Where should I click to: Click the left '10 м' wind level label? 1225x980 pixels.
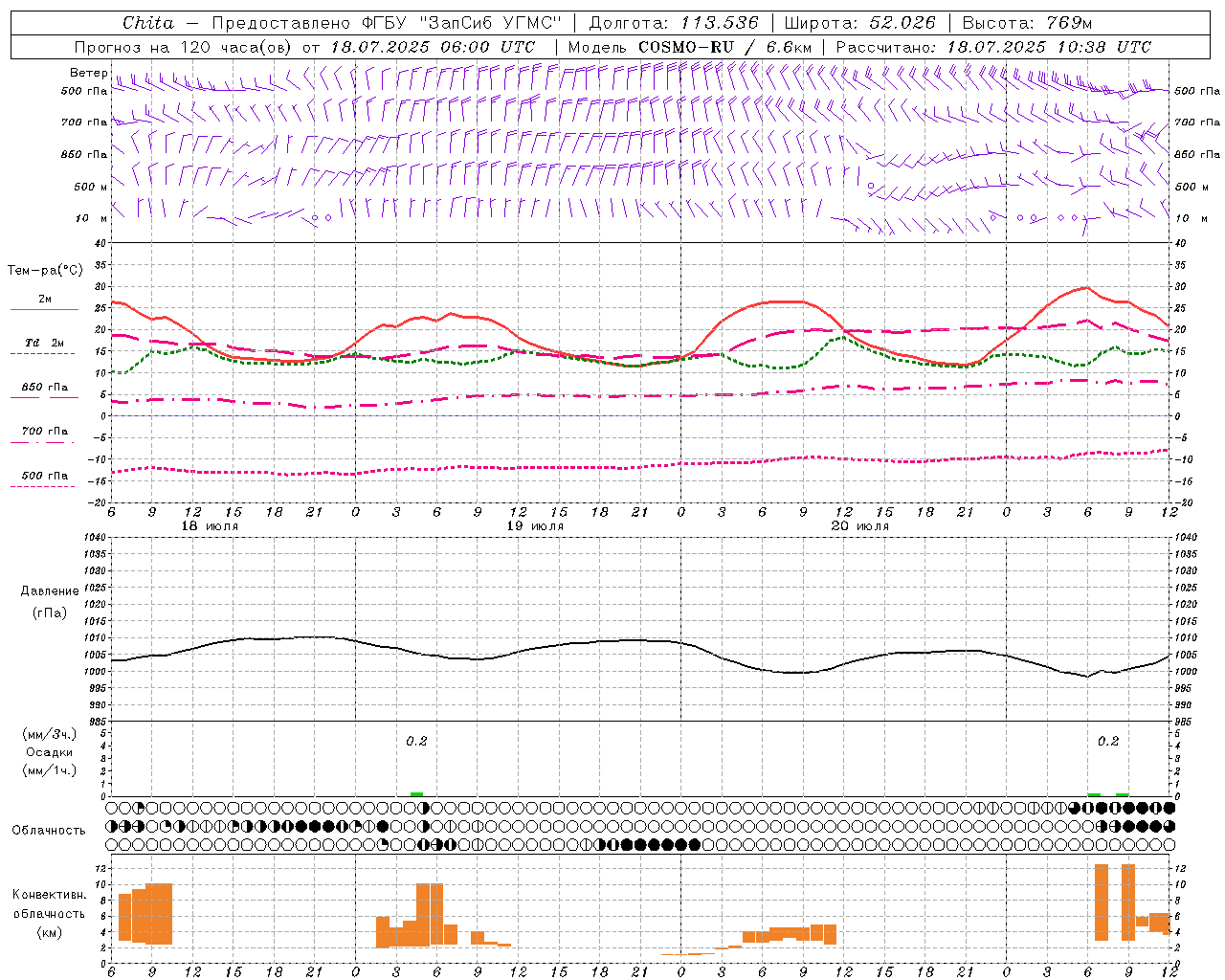pos(91,218)
